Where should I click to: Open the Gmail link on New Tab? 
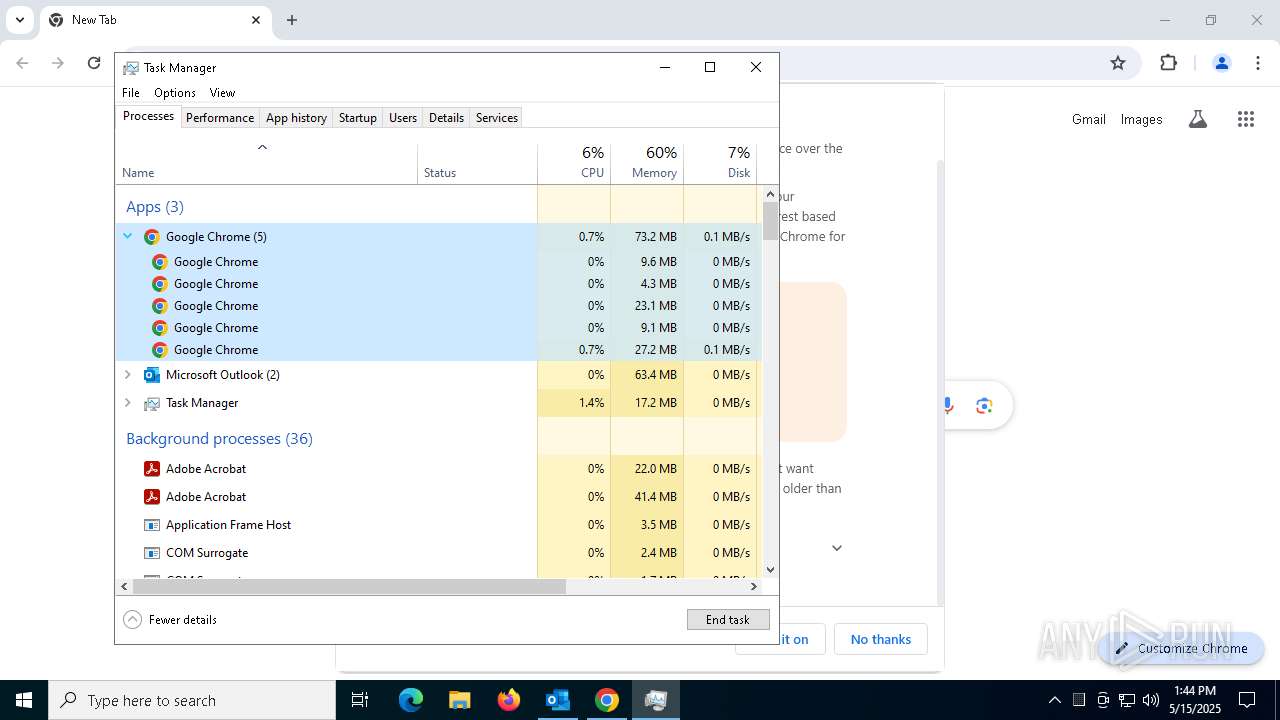tap(1089, 119)
